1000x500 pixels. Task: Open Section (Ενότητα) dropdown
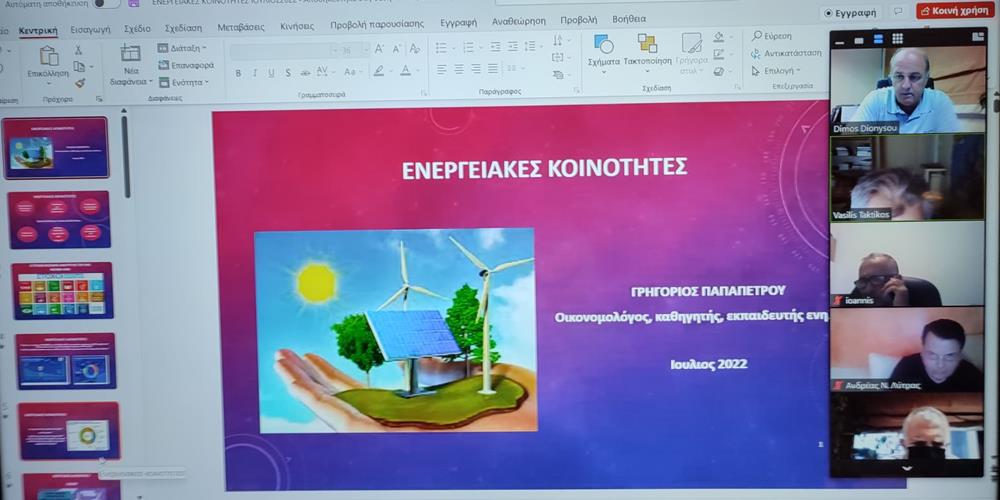pyautogui.click(x=182, y=82)
